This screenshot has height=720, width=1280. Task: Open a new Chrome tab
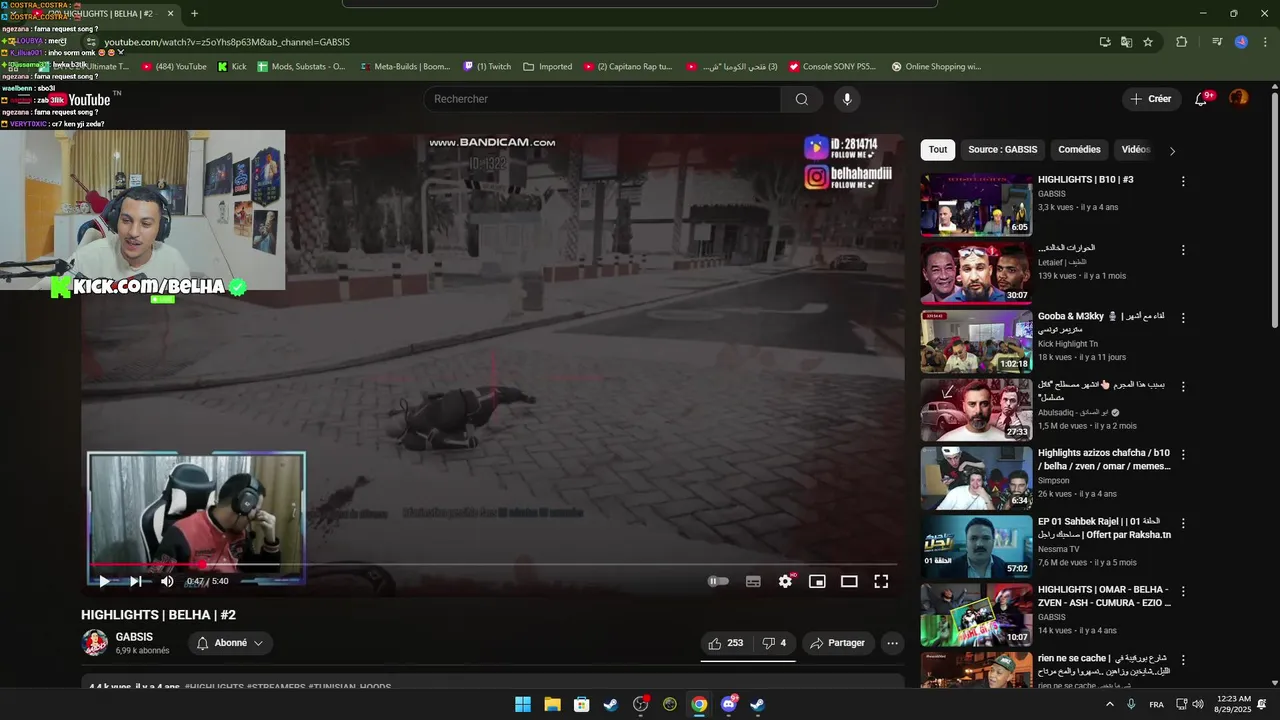click(194, 14)
